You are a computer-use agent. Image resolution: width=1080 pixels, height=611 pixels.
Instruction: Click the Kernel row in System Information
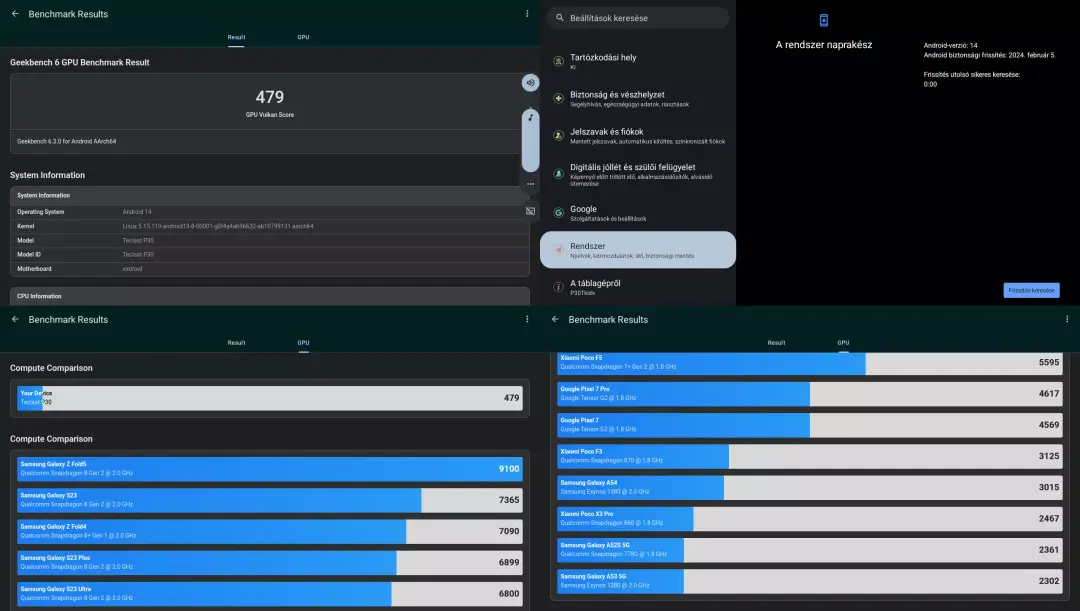point(270,226)
